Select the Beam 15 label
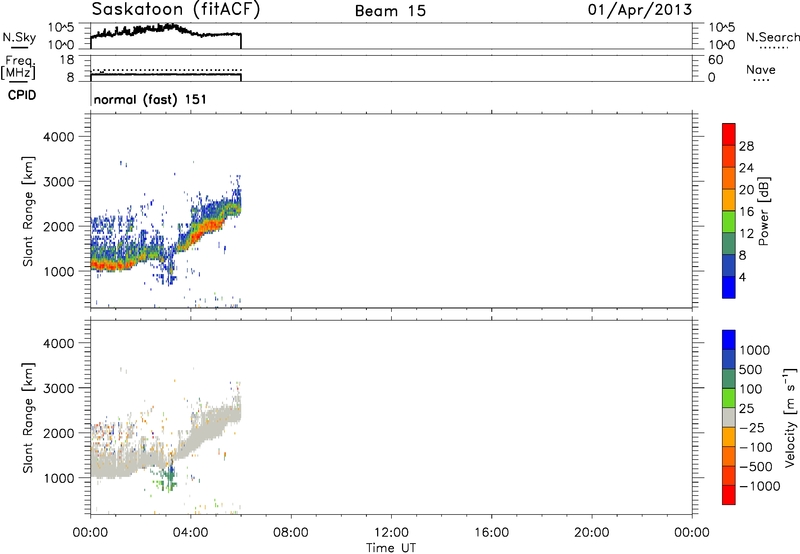This screenshot has width=800, height=554. click(x=390, y=11)
